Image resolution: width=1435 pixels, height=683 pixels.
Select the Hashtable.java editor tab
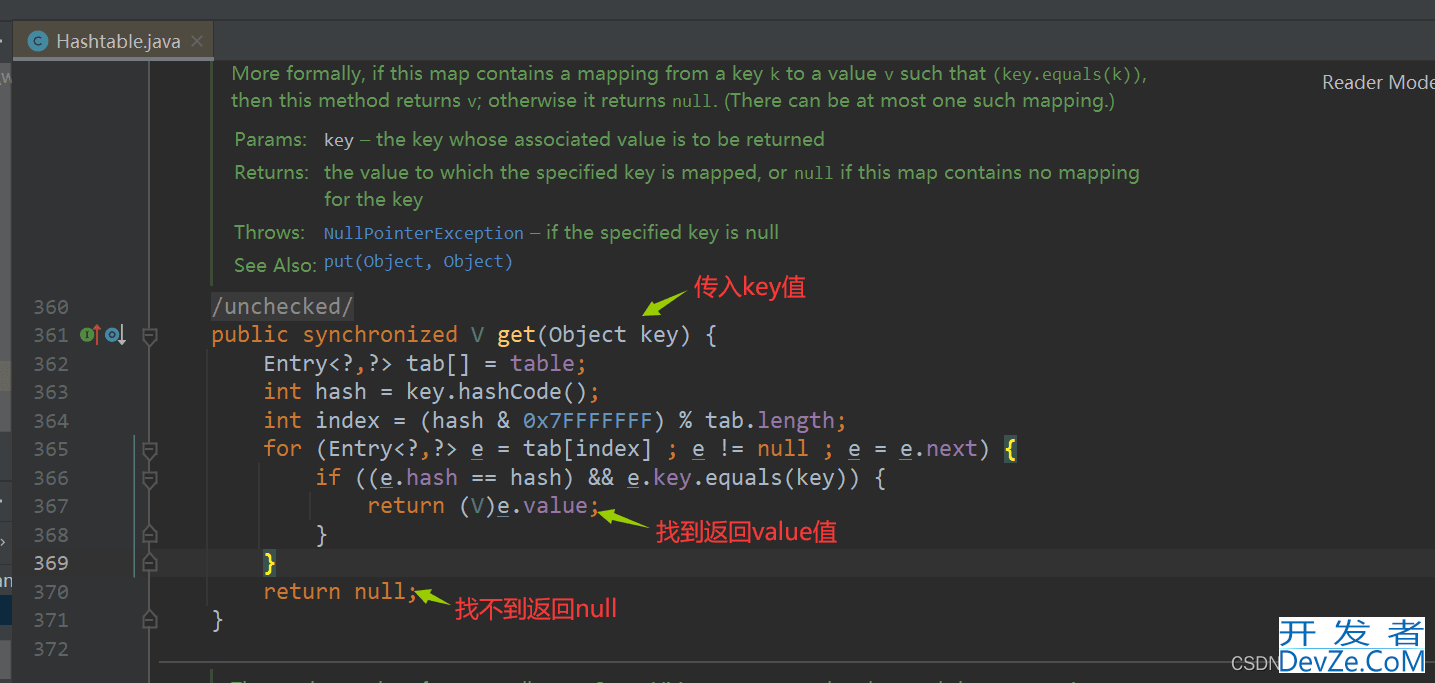click(112, 41)
